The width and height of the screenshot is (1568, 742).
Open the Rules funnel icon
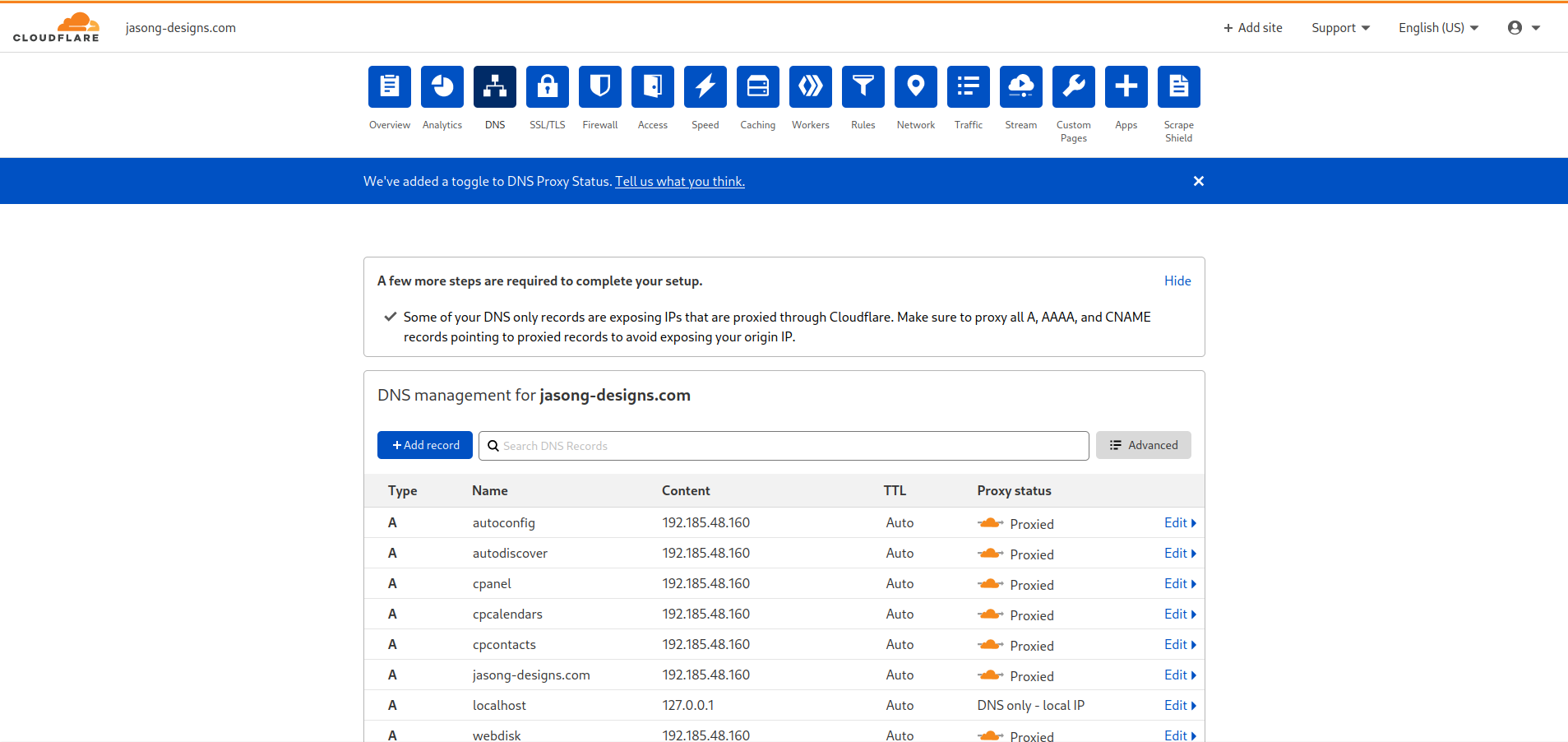(x=863, y=86)
